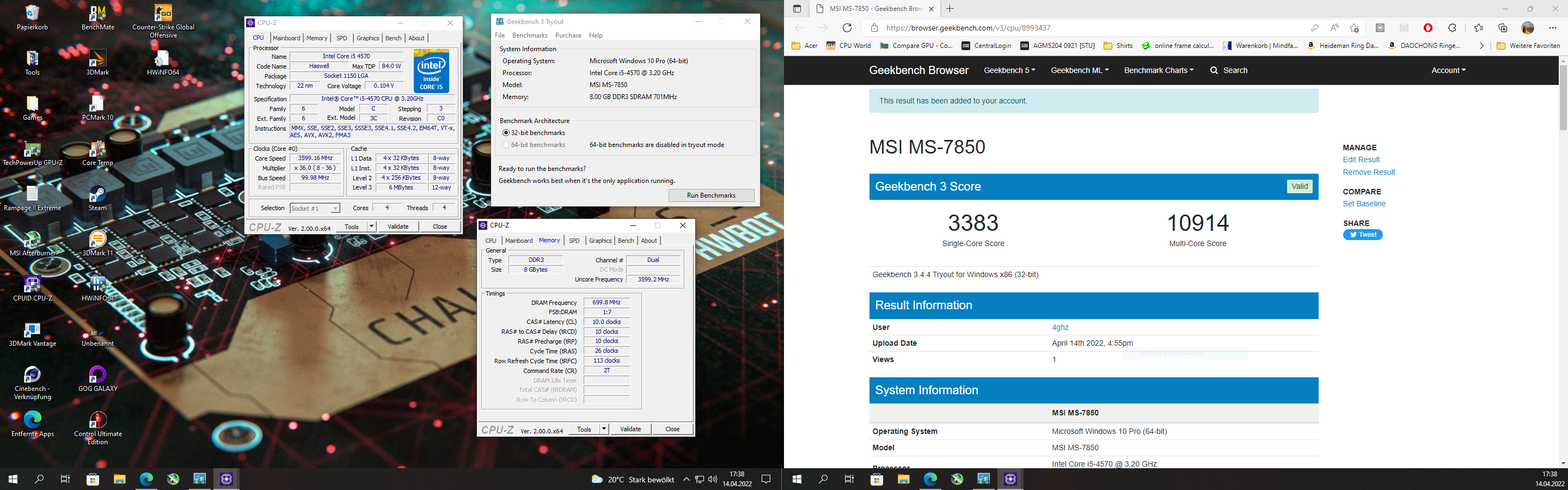Viewport: 1568px width, 490px height.
Task: Switch to Mainboard tab in CPU-Z processor window
Action: [x=286, y=38]
